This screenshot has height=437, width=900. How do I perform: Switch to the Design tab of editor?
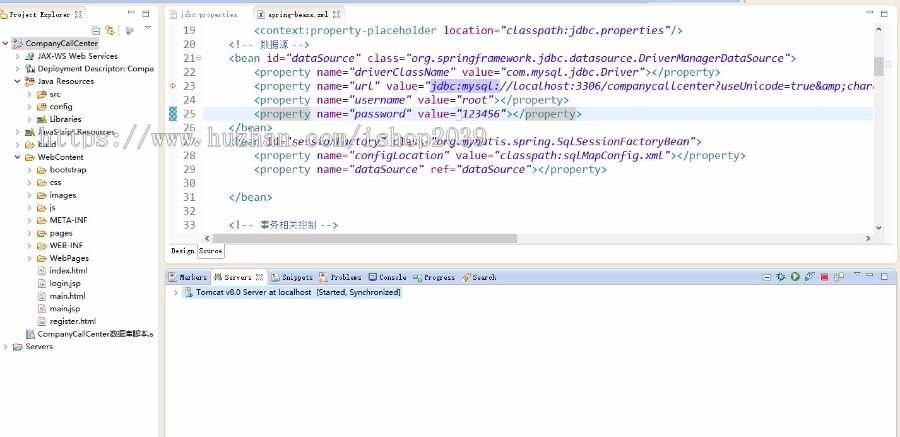tap(183, 251)
